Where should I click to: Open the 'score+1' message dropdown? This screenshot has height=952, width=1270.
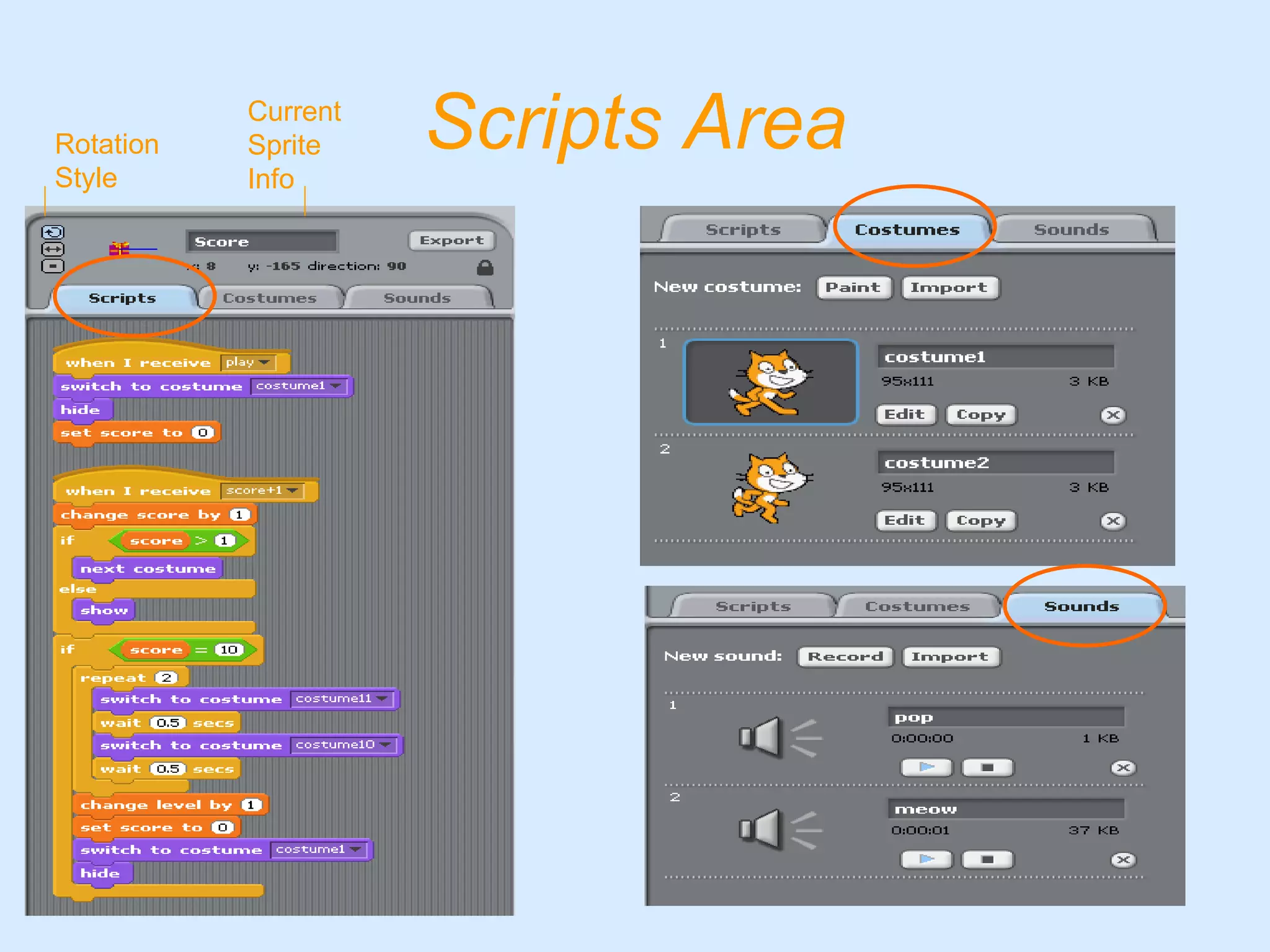(x=262, y=490)
